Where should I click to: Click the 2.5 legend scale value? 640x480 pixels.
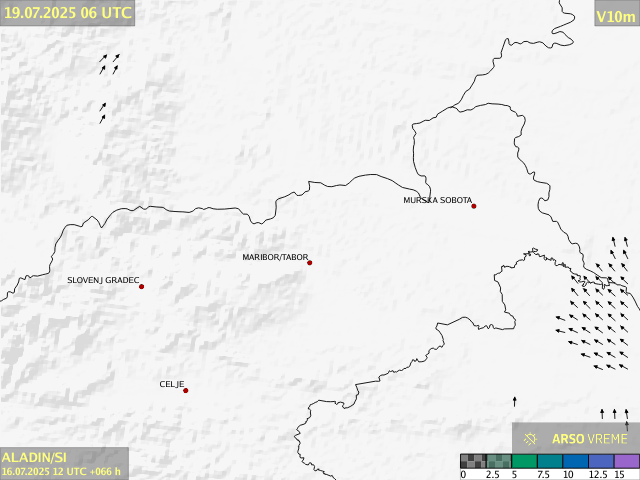(492, 474)
